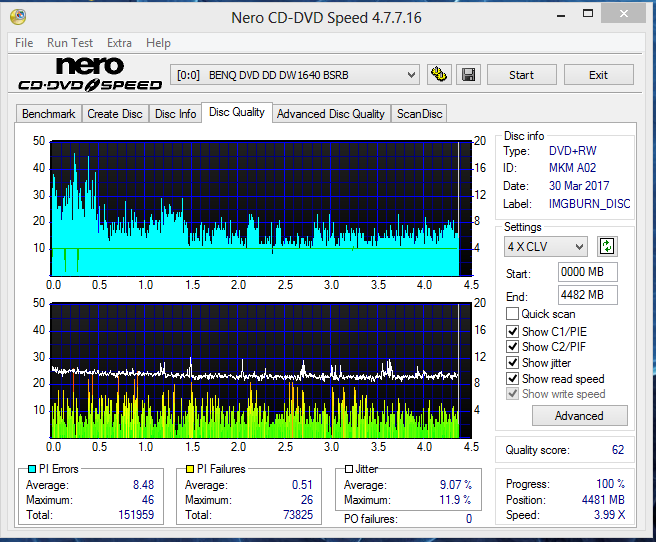Click PI Failures maximum value 26
This screenshot has height=542, width=656.
[x=307, y=500]
